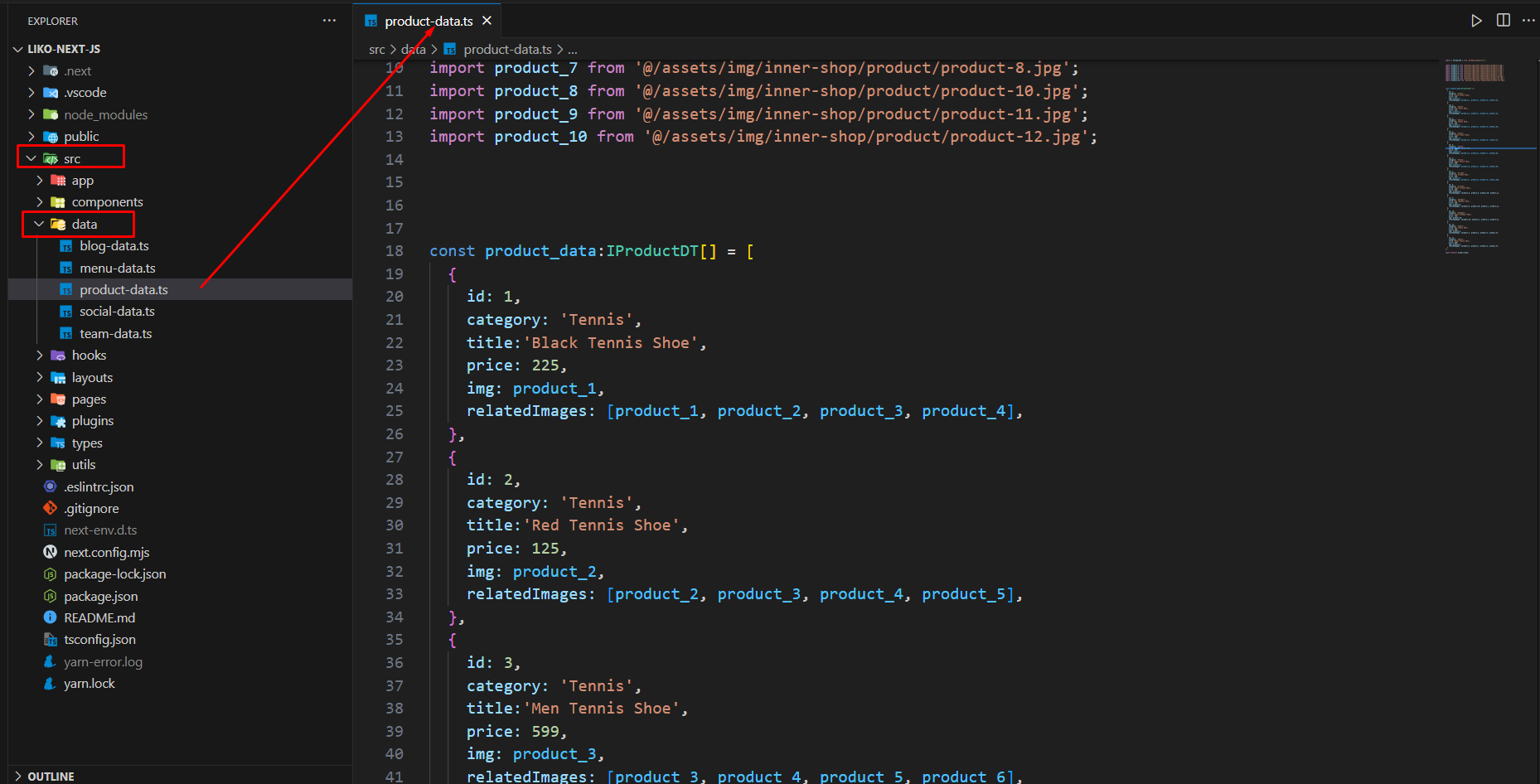
Task: Open editor more actions ellipsis menu
Action: point(1528,21)
